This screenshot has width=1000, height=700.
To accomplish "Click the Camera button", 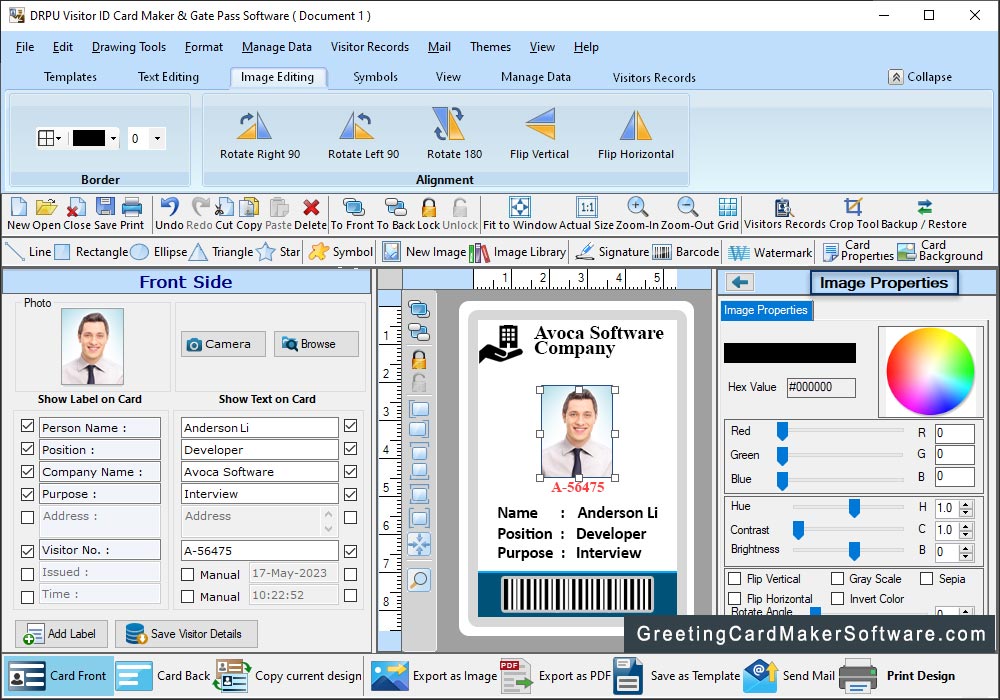I will pos(223,344).
